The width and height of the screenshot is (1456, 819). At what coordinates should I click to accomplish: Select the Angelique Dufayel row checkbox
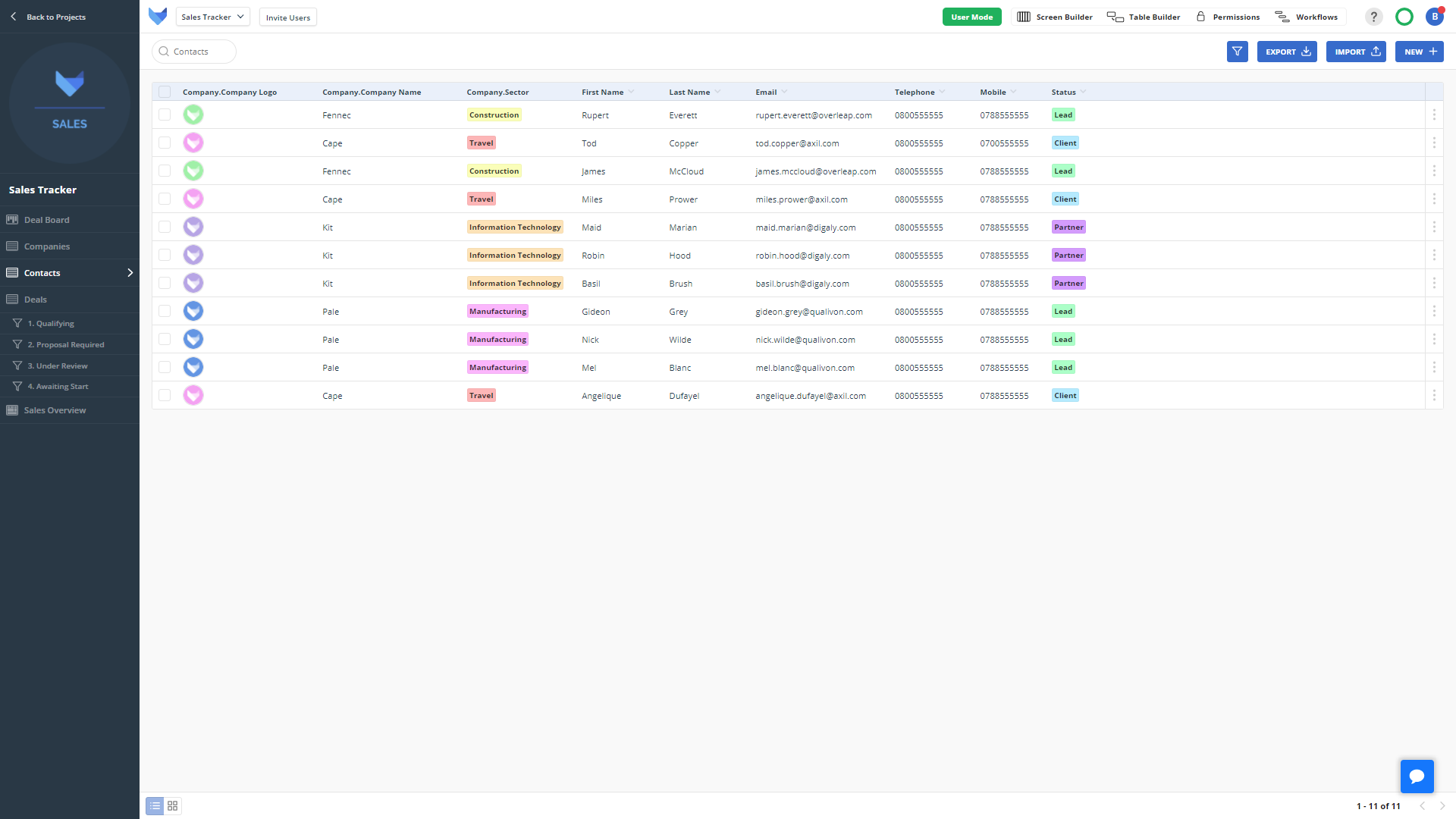165,395
